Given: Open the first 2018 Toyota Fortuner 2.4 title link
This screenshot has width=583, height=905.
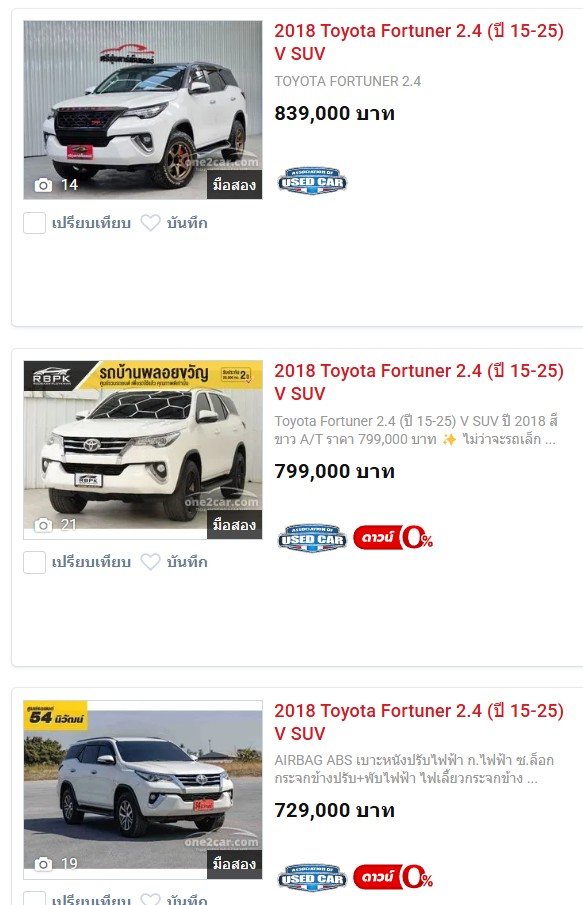Looking at the screenshot, I should tap(418, 42).
